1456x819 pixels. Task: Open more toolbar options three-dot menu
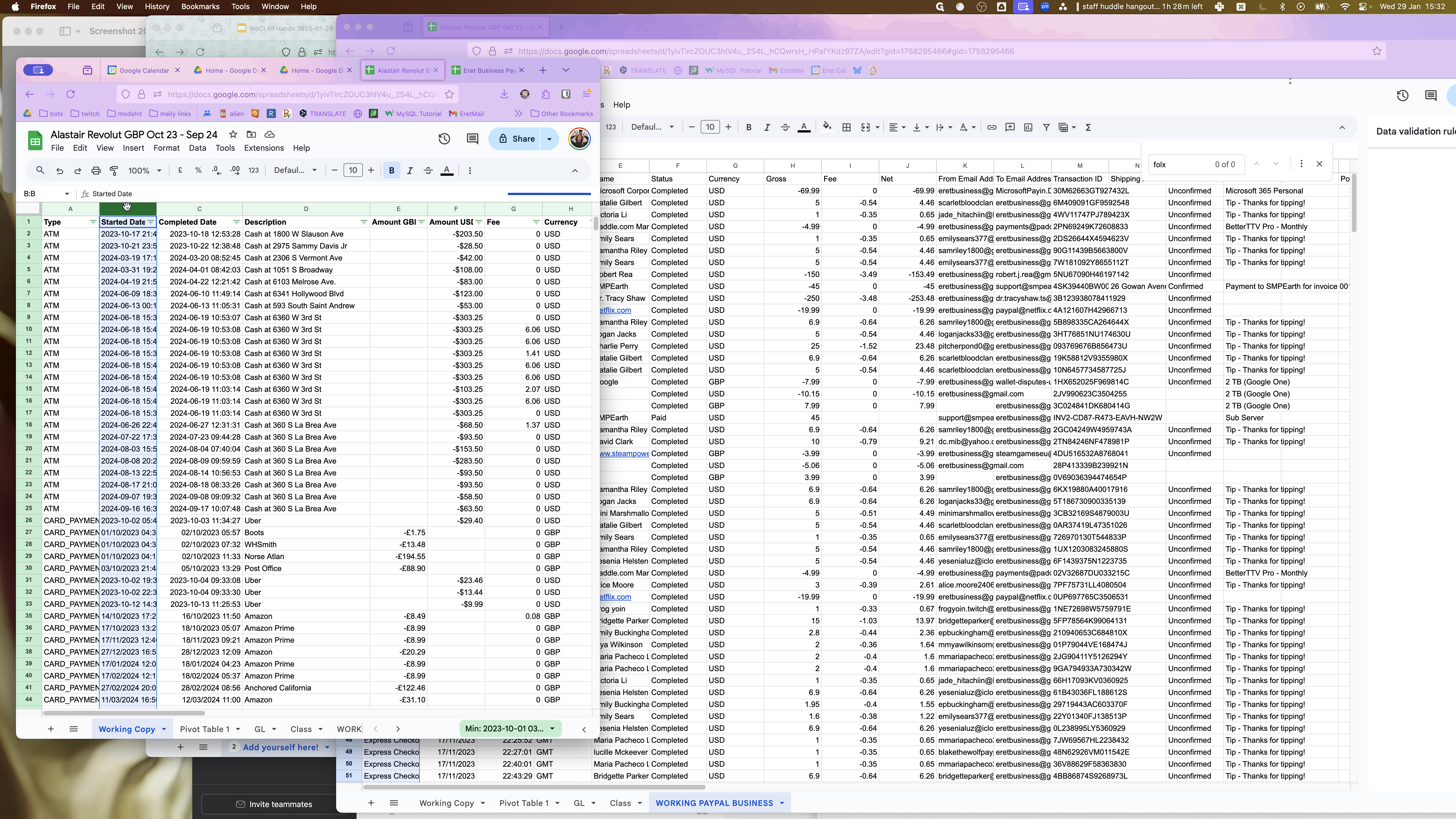tap(470, 170)
